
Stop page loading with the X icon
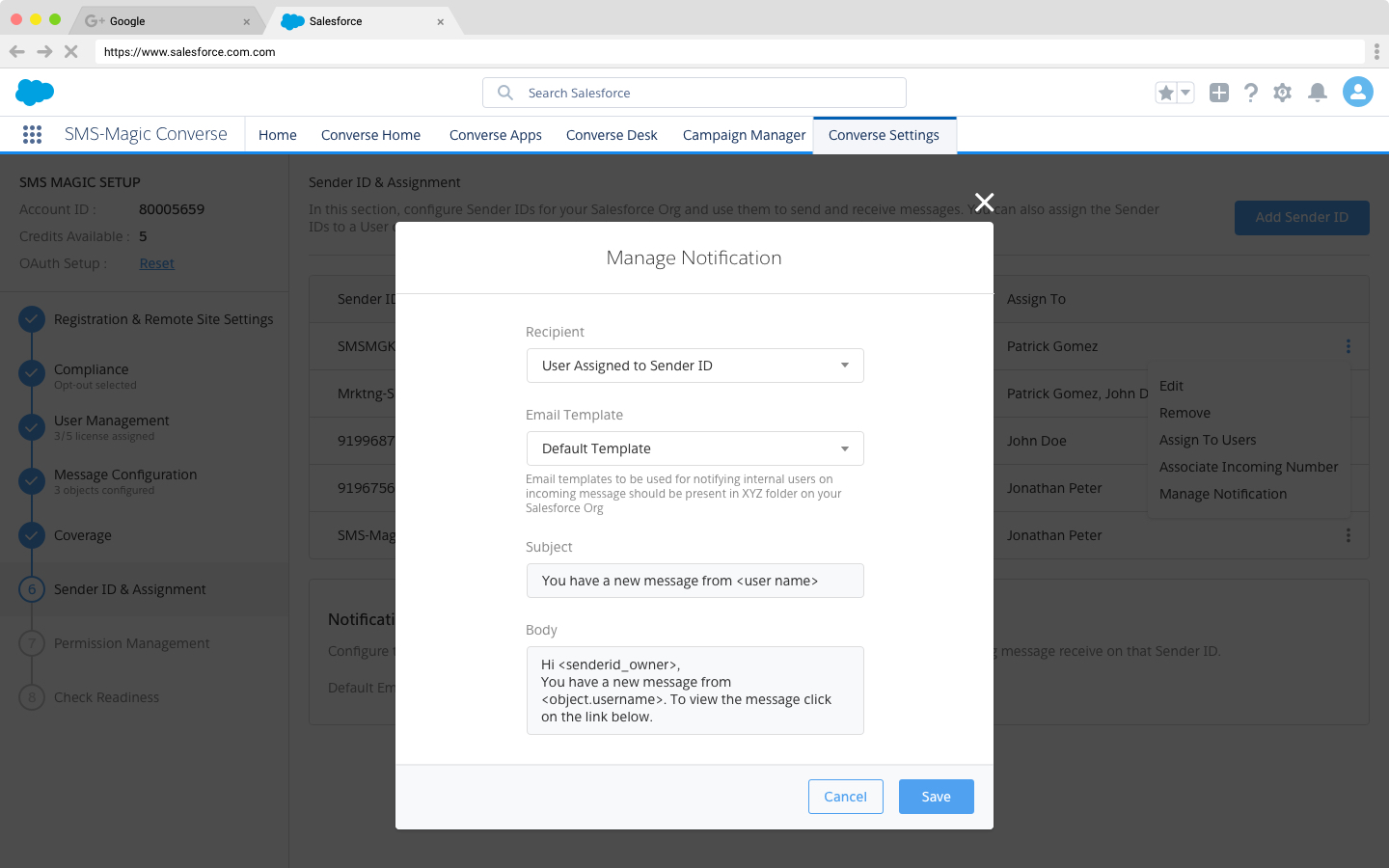[70, 52]
